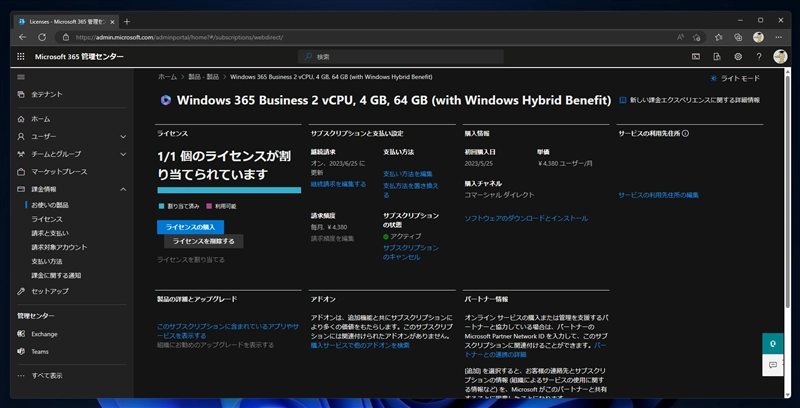This screenshot has height=408, width=800.
Task: Click the ライセンスの購入 button
Action: [190, 227]
